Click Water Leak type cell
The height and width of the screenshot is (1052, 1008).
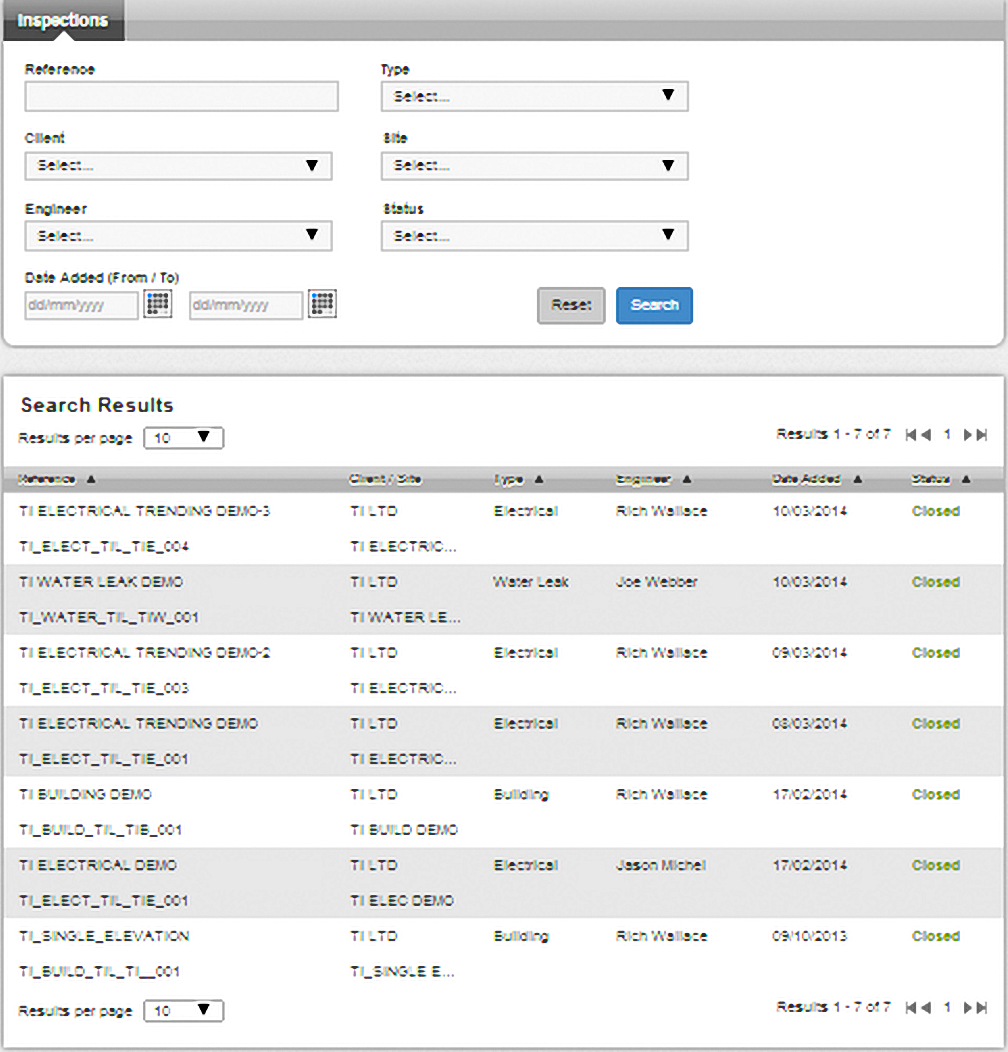click(x=531, y=582)
